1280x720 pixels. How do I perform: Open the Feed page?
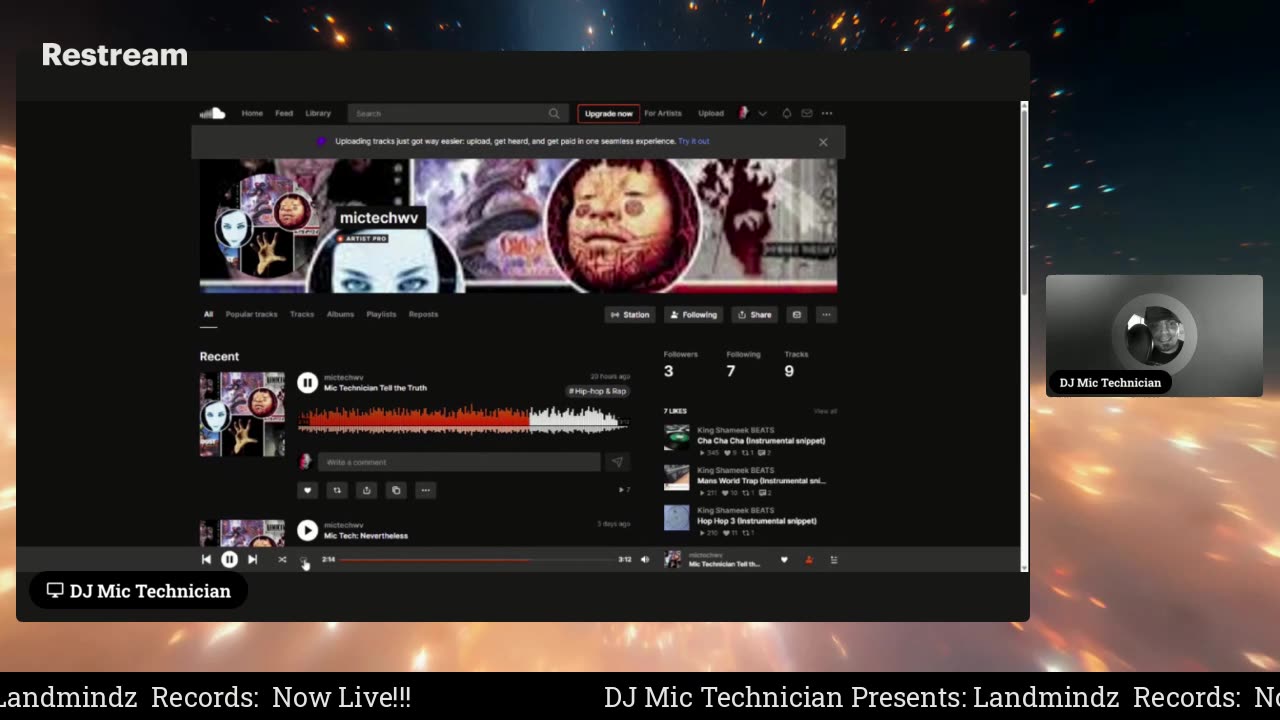pos(284,113)
